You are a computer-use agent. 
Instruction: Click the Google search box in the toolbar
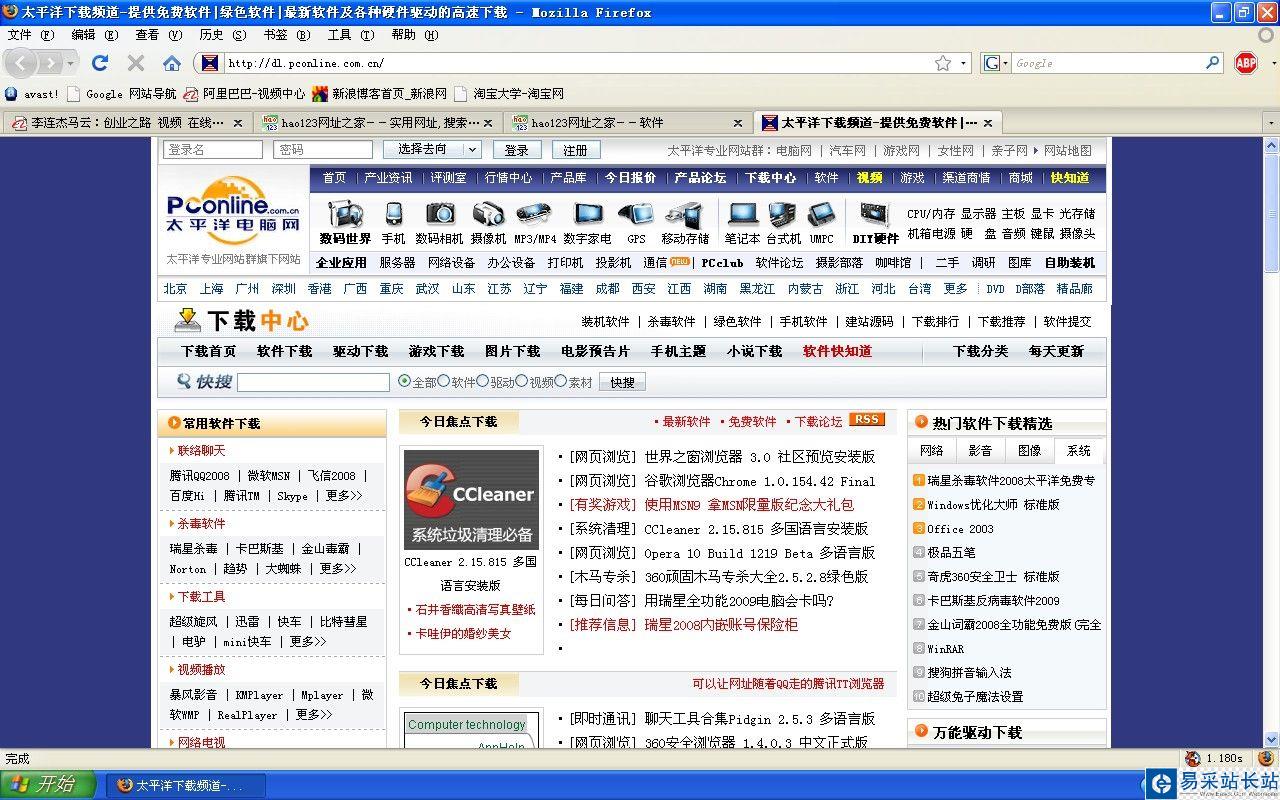point(1108,63)
